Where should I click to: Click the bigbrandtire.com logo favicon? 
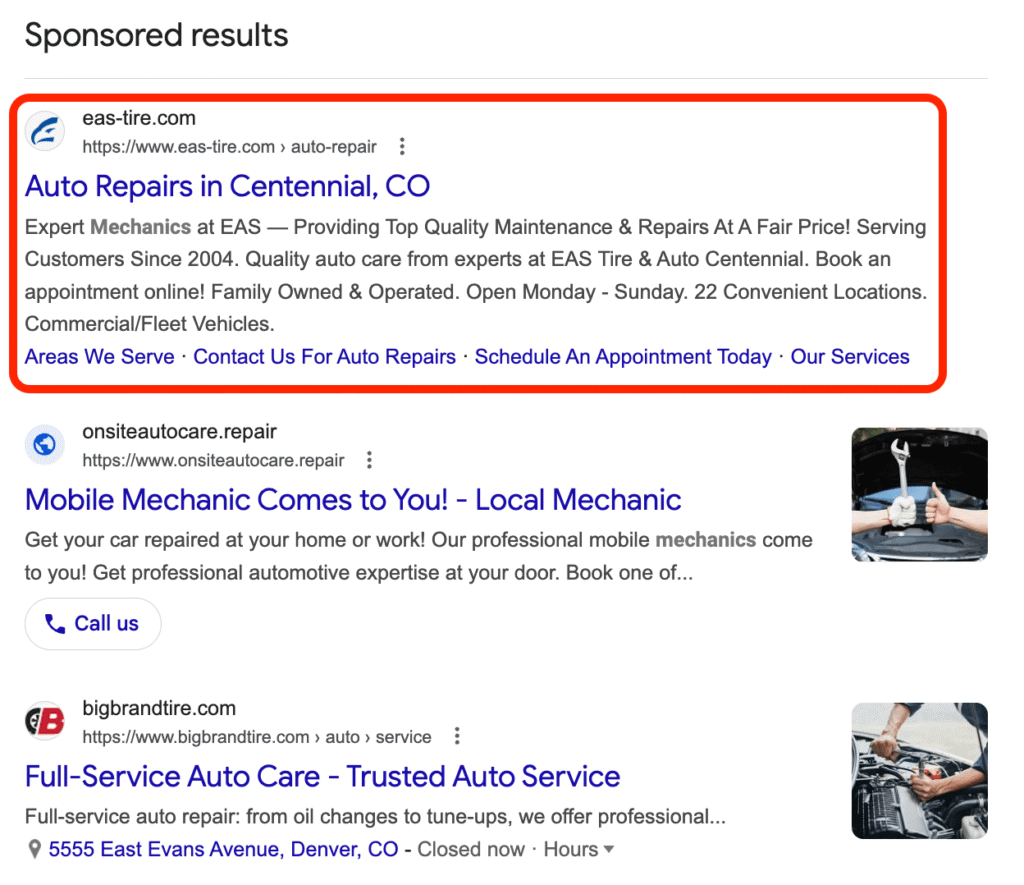coord(45,722)
